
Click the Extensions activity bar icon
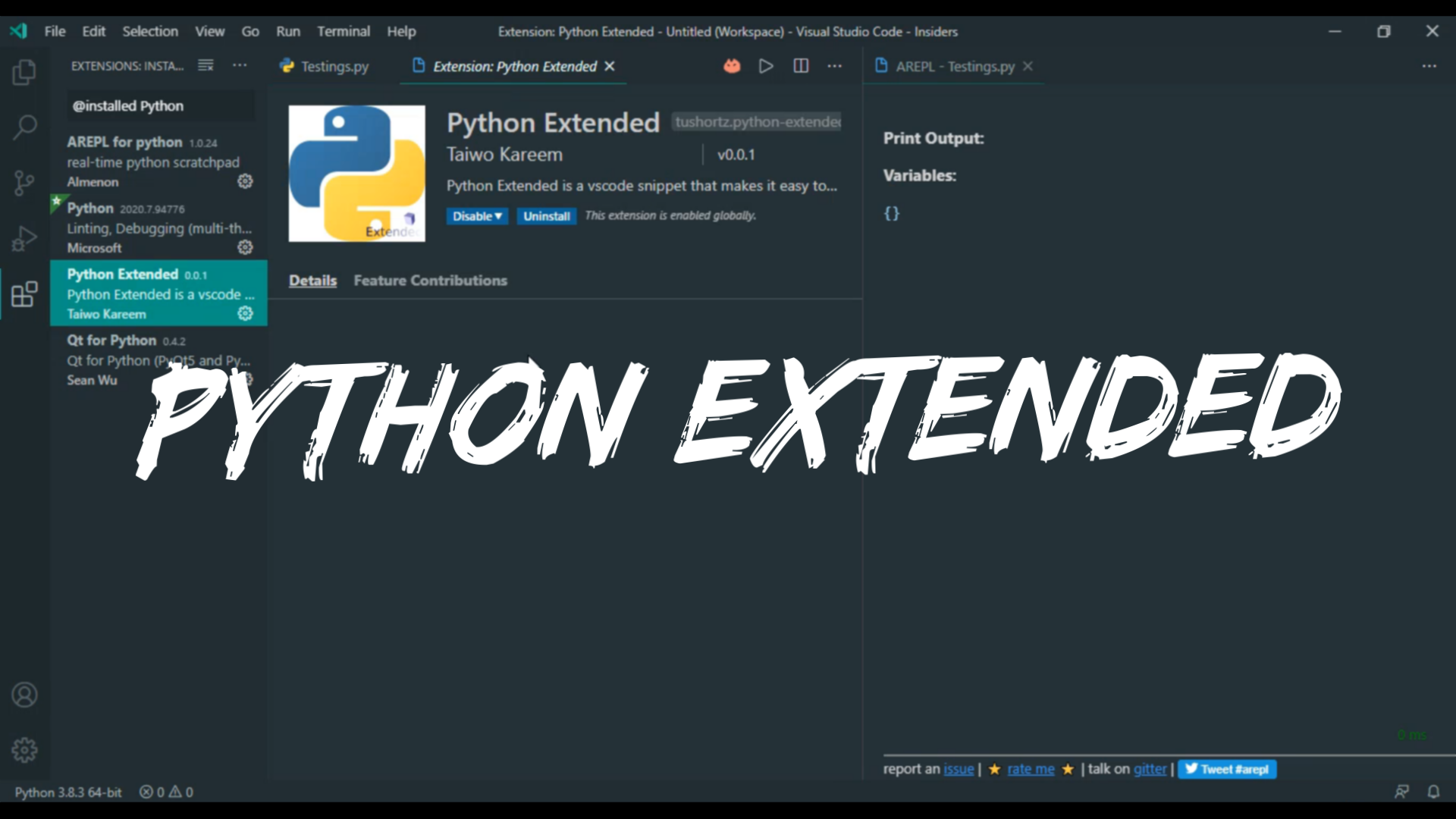(24, 294)
